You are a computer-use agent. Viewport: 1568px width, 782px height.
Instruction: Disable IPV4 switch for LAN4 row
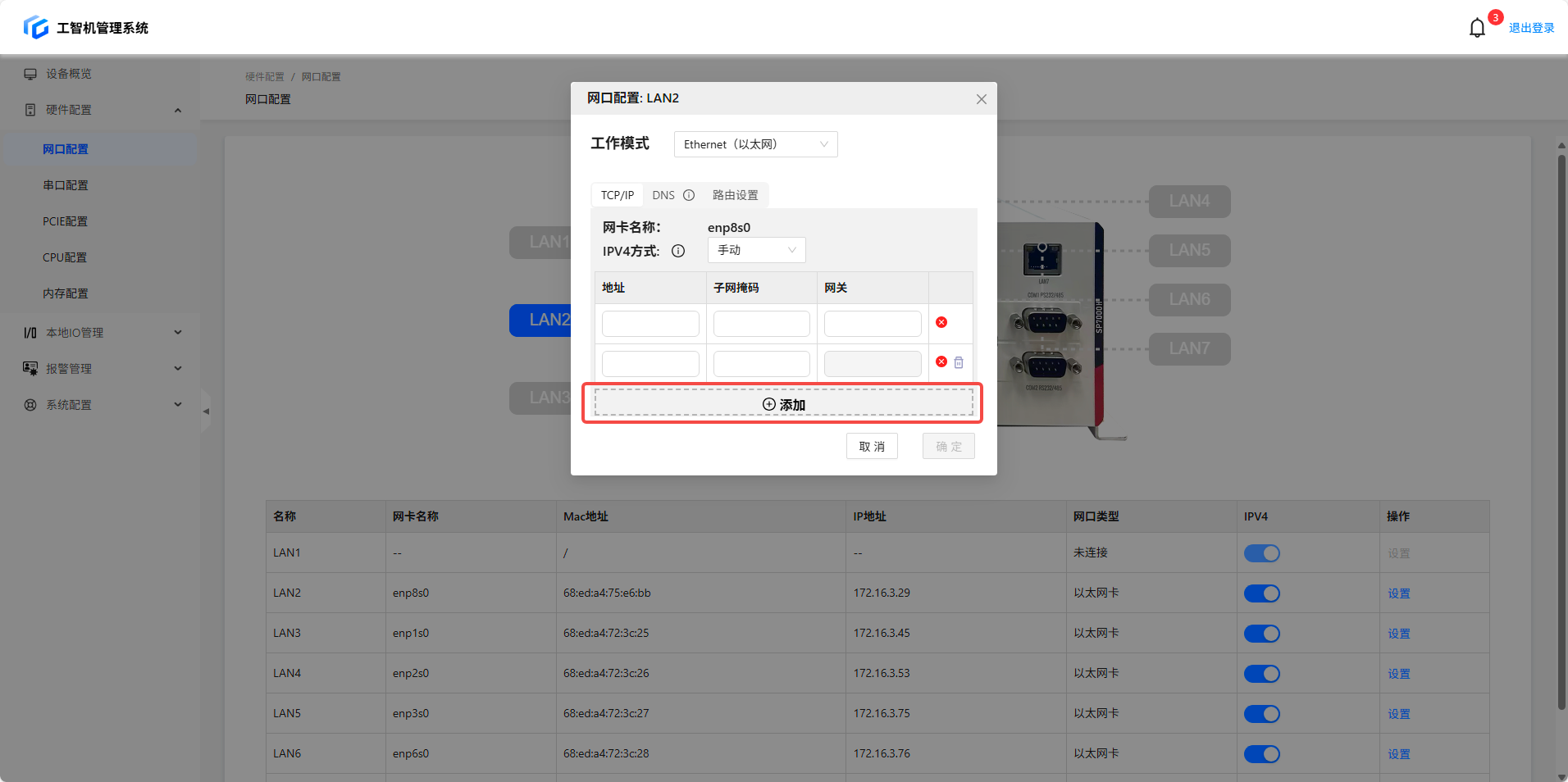(x=1261, y=674)
